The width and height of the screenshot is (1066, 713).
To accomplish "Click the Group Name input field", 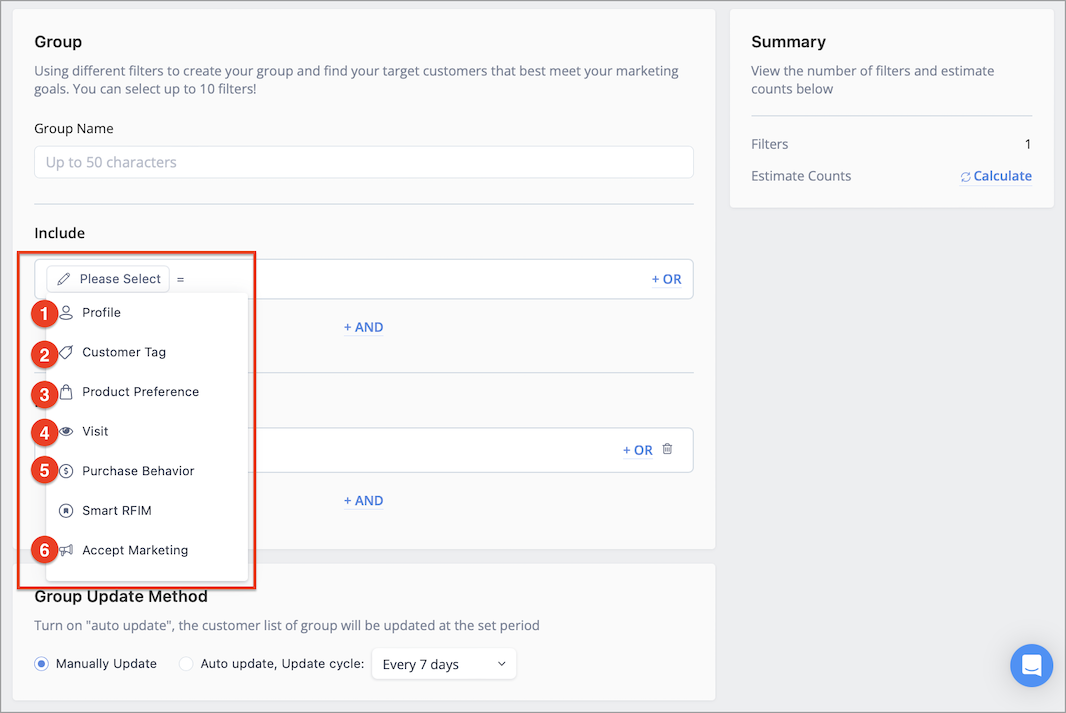I will (363, 162).
